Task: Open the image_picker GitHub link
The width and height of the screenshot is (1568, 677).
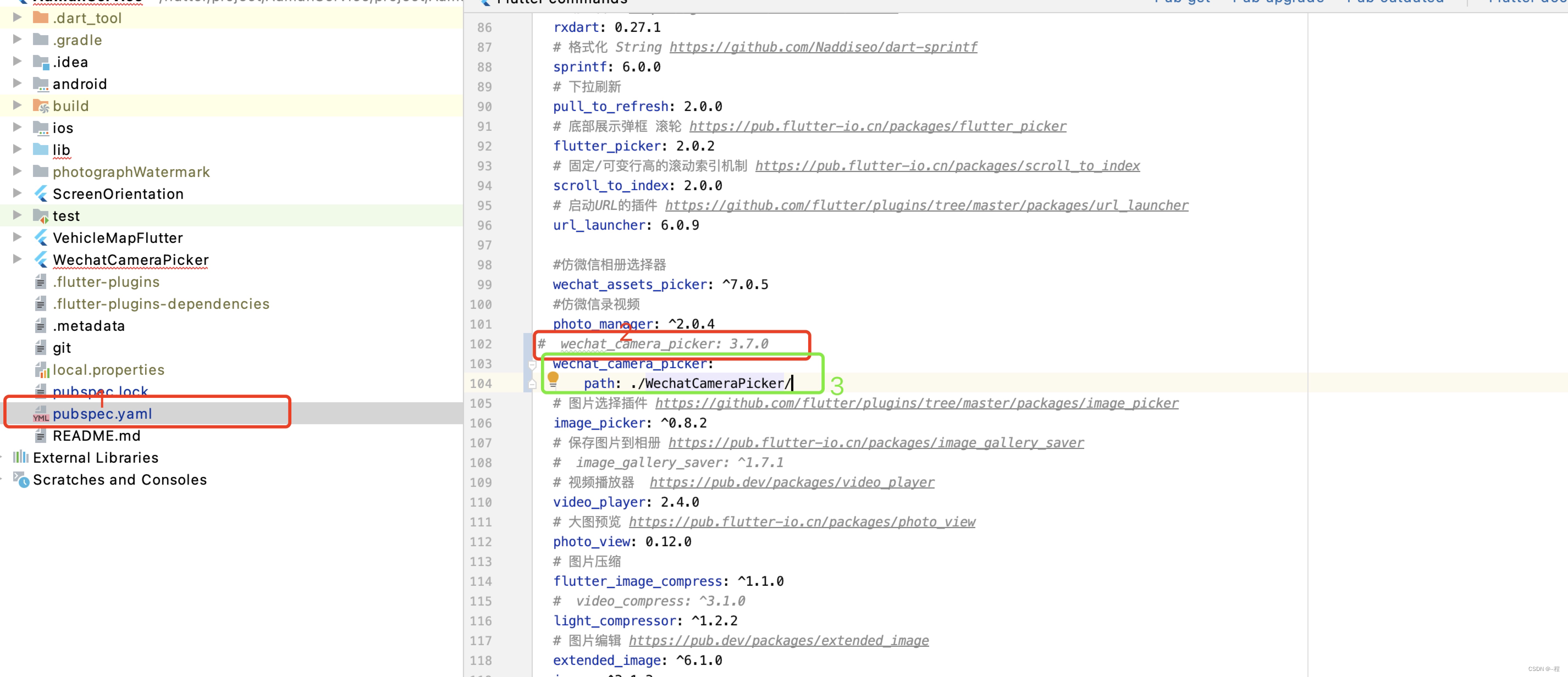Action: click(916, 403)
